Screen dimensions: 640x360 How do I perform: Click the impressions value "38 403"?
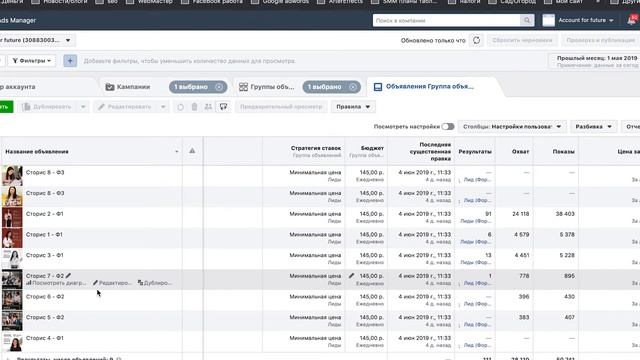pos(565,214)
